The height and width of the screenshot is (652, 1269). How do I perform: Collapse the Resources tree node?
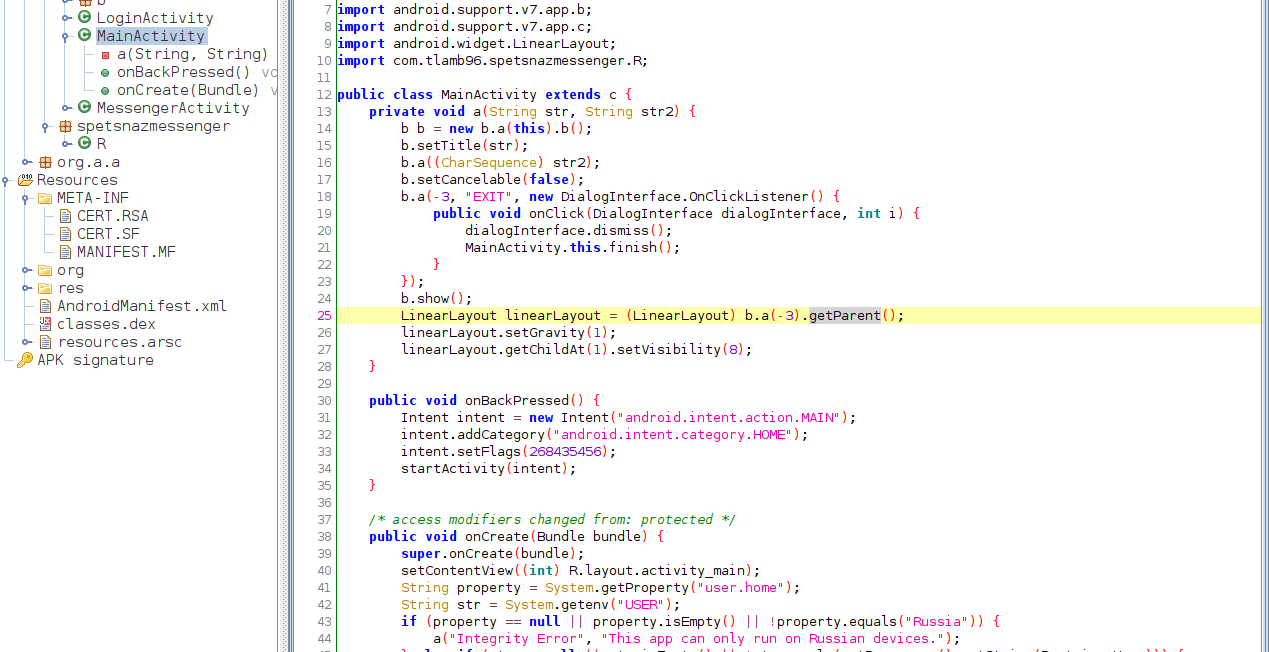coord(7,180)
